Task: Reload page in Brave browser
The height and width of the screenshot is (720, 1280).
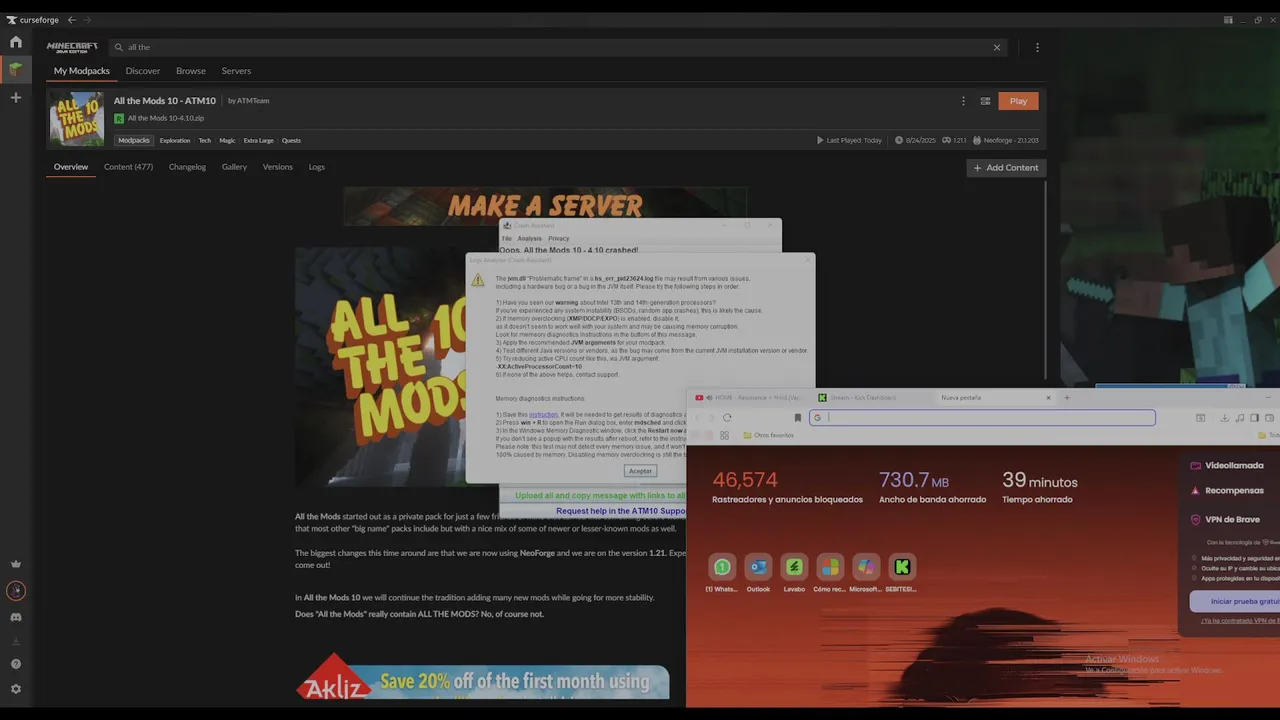Action: pyautogui.click(x=727, y=418)
